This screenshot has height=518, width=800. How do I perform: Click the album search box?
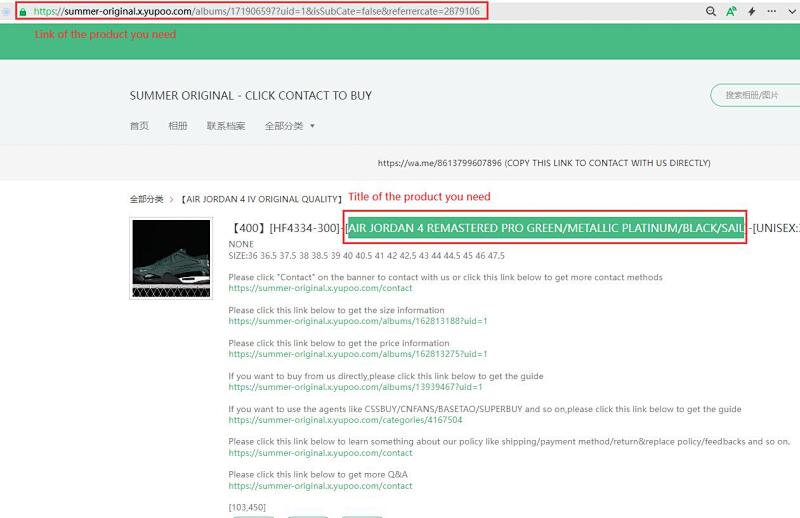[x=756, y=95]
